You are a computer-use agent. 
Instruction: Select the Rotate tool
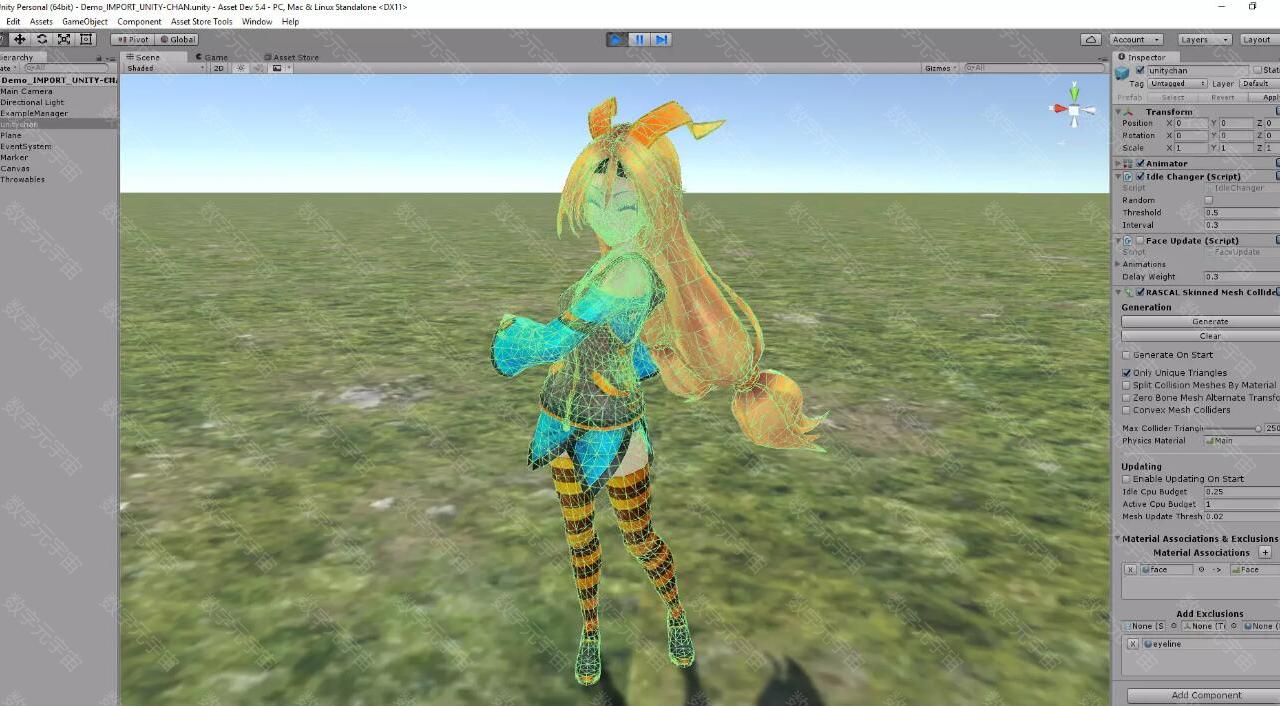tap(42, 39)
